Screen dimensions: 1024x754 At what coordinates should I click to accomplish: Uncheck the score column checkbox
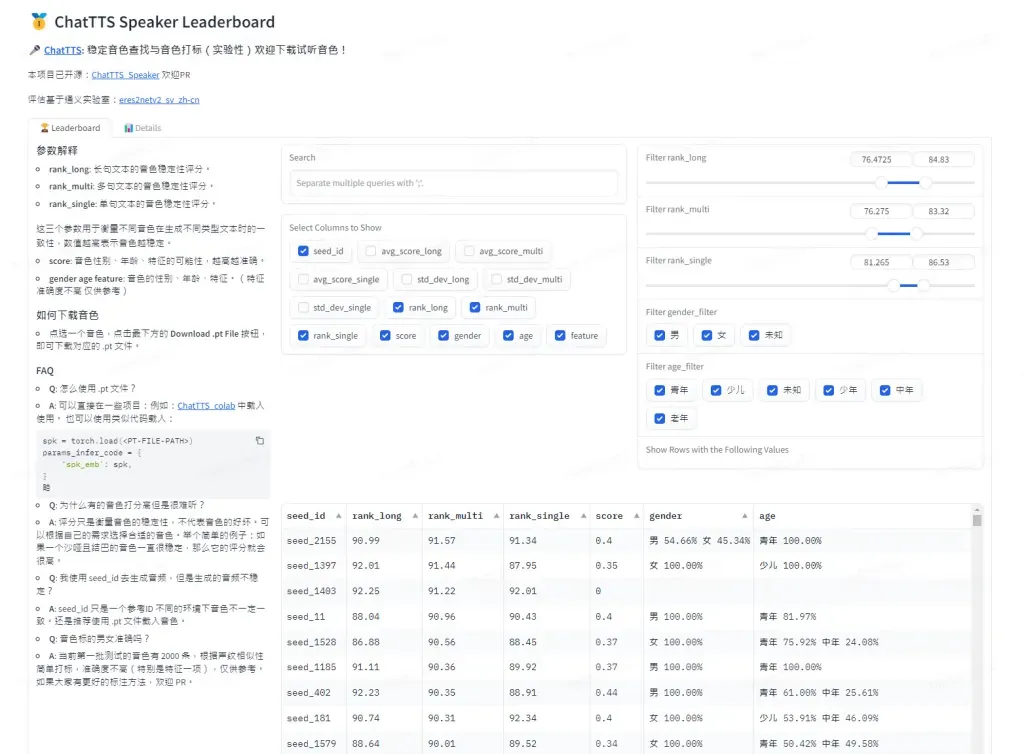click(x=385, y=335)
